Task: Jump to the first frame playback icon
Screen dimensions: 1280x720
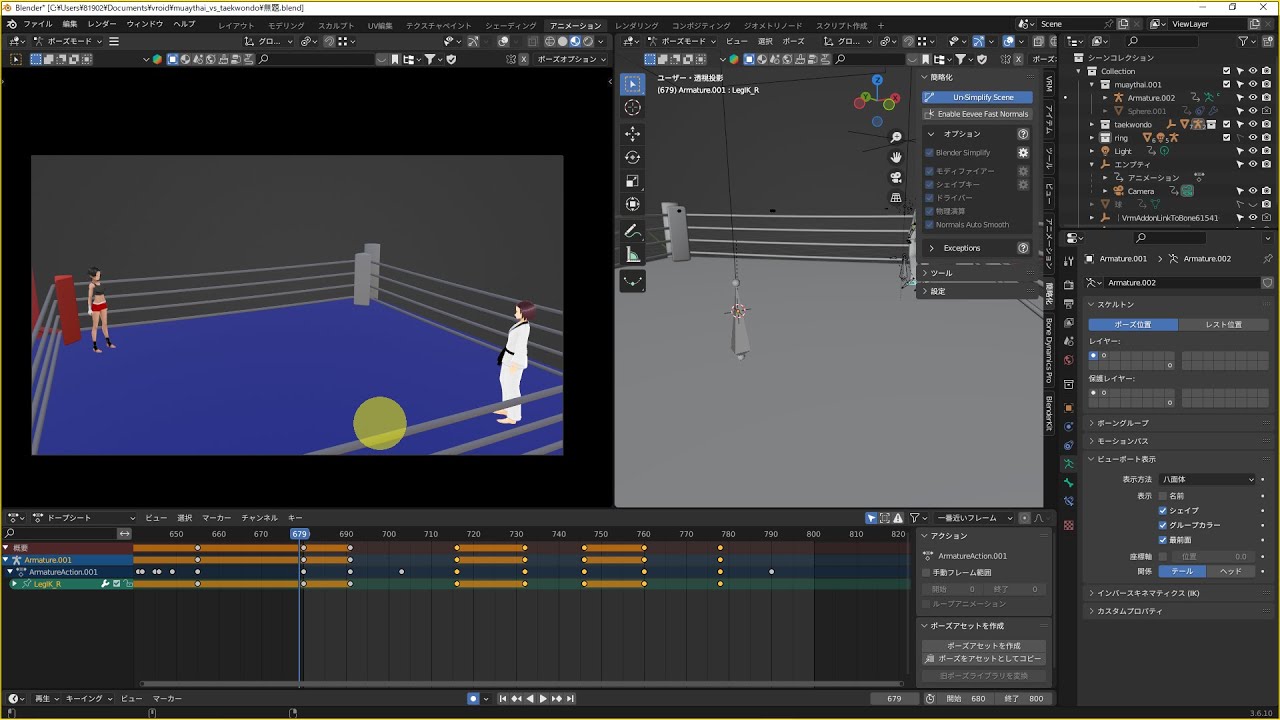Action: click(x=503, y=698)
